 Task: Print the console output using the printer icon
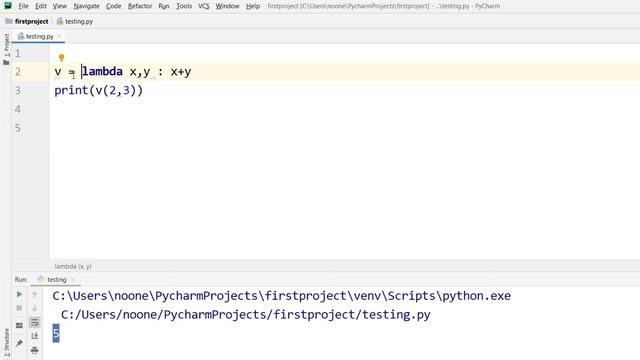coord(35,350)
